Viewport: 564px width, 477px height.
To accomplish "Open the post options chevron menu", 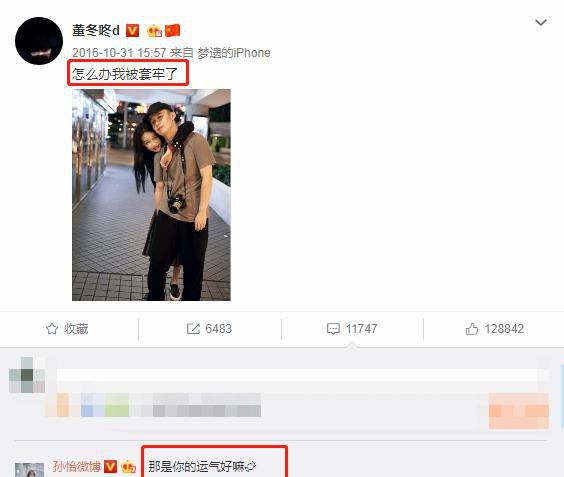I will (x=541, y=23).
